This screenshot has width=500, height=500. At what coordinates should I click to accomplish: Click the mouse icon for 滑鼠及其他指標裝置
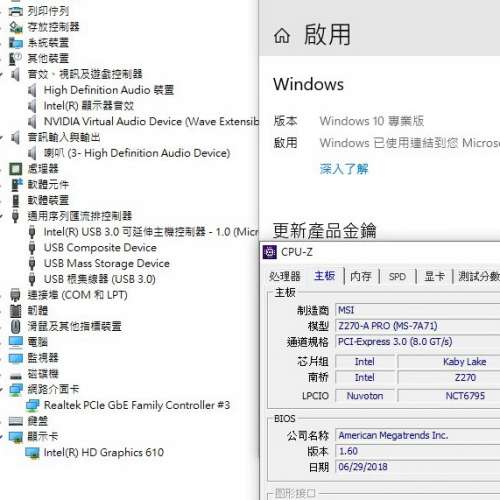coord(15,326)
